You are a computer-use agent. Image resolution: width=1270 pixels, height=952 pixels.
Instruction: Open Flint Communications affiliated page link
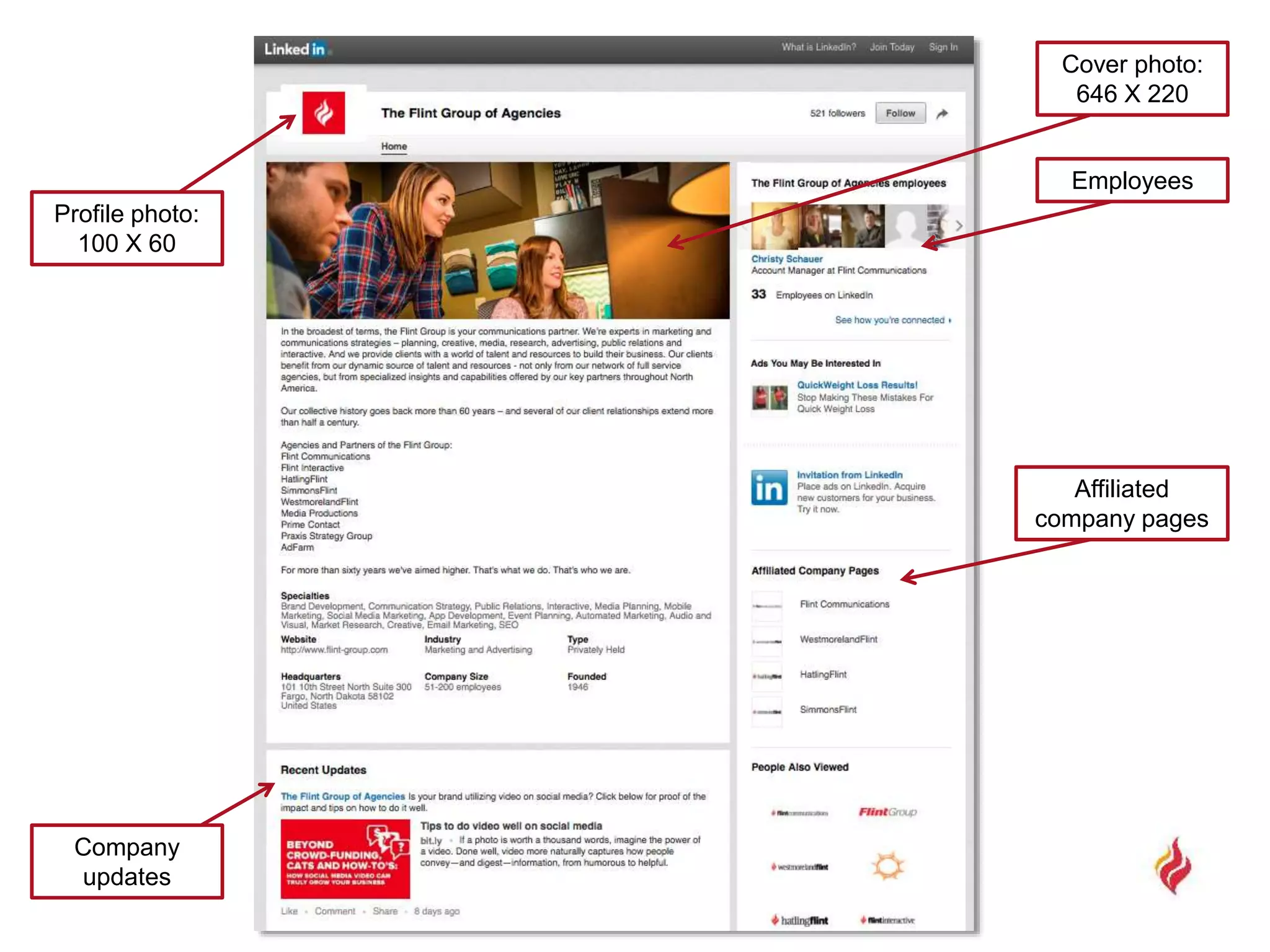pyautogui.click(x=844, y=604)
